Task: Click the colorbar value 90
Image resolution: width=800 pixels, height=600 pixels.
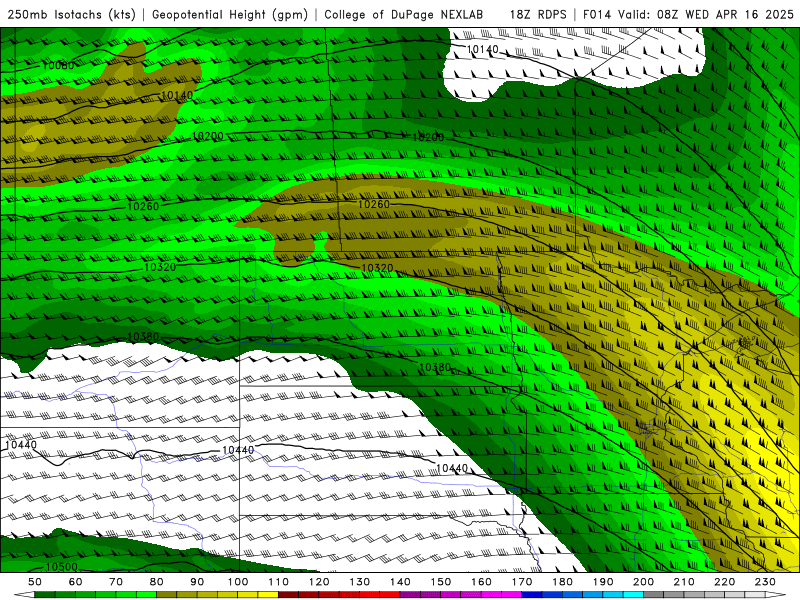Action: point(197,582)
